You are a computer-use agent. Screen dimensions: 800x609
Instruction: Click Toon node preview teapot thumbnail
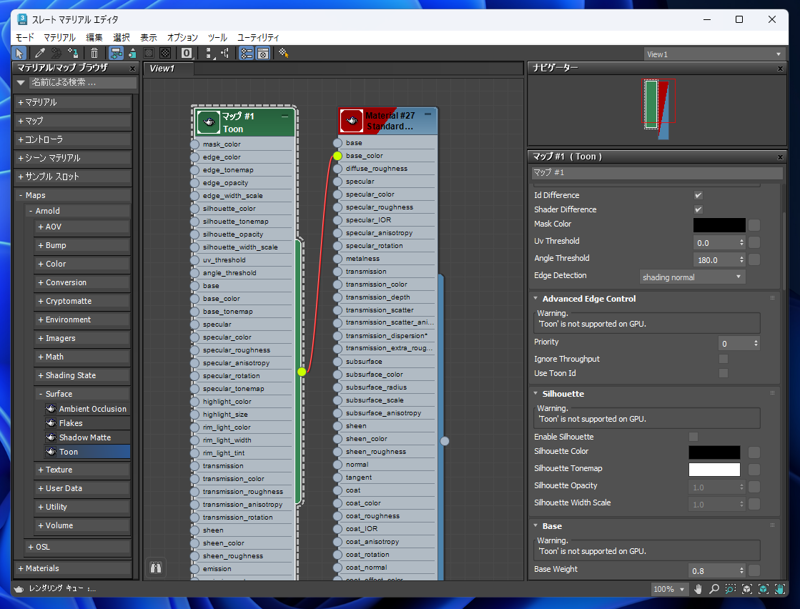click(x=208, y=122)
